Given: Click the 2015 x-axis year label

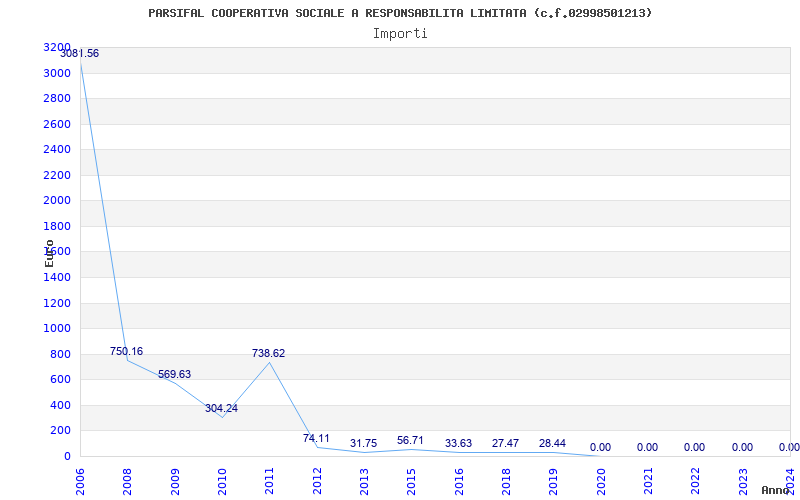Looking at the screenshot, I should [x=412, y=480].
